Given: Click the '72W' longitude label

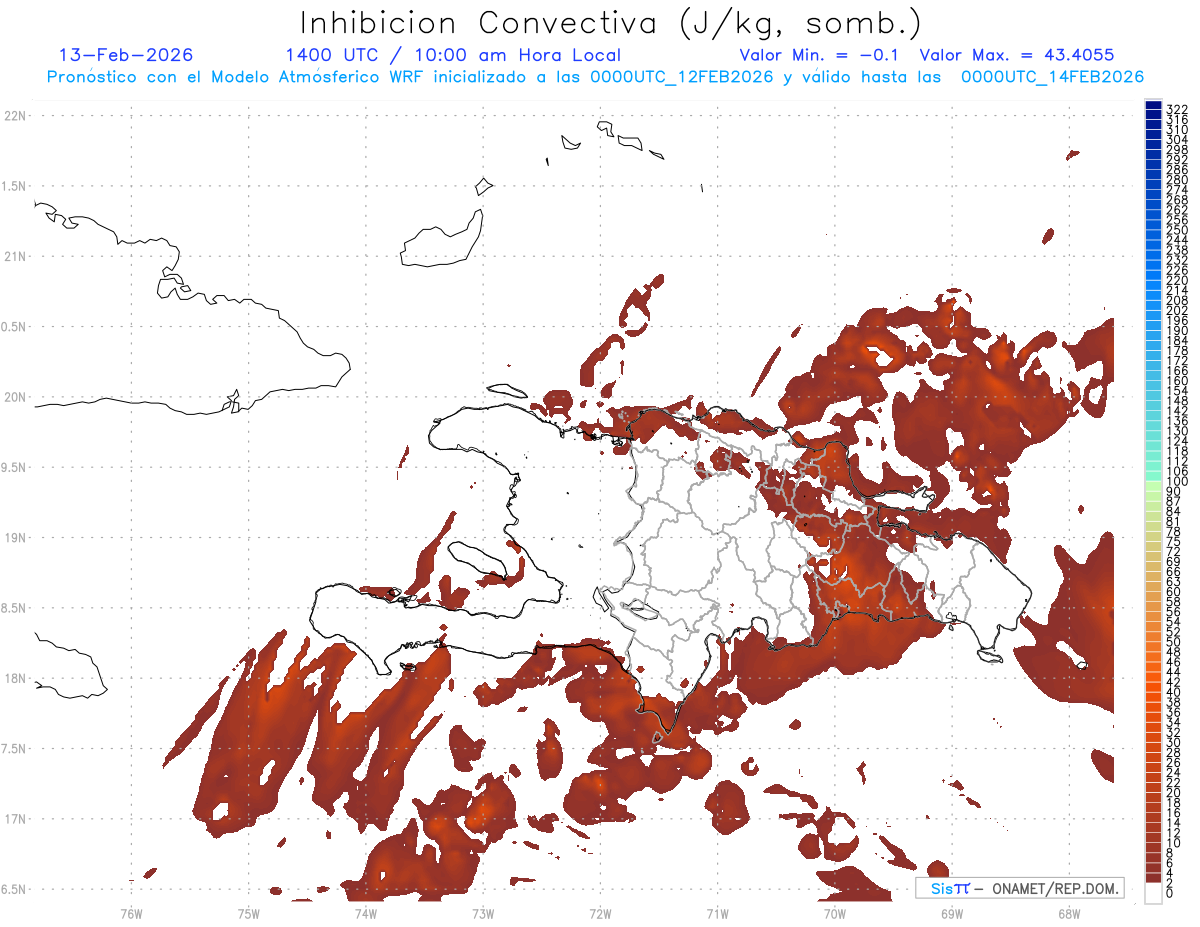Looking at the screenshot, I should click(x=600, y=913).
